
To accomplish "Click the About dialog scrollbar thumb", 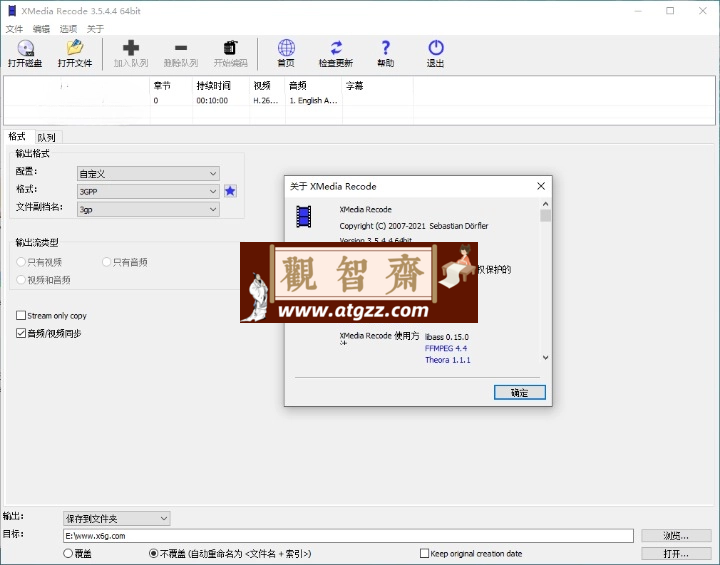I will pyautogui.click(x=546, y=215).
